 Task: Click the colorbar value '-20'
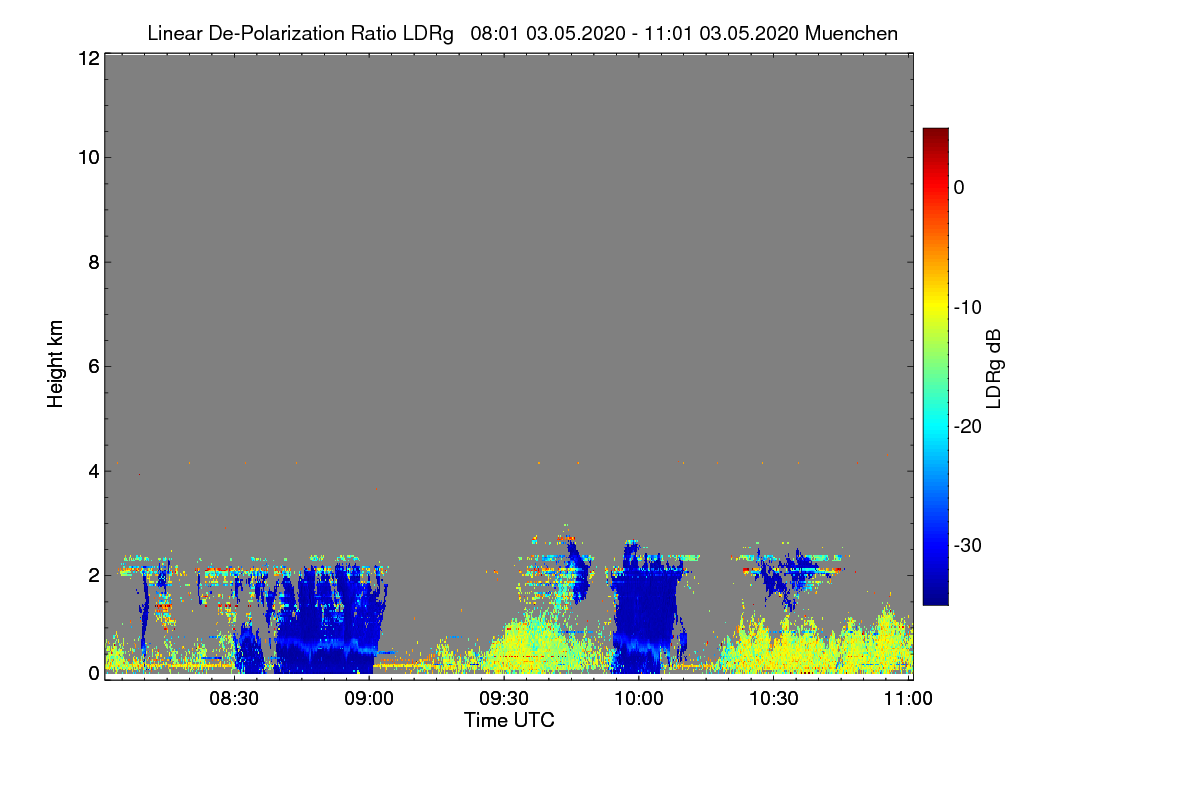968,426
